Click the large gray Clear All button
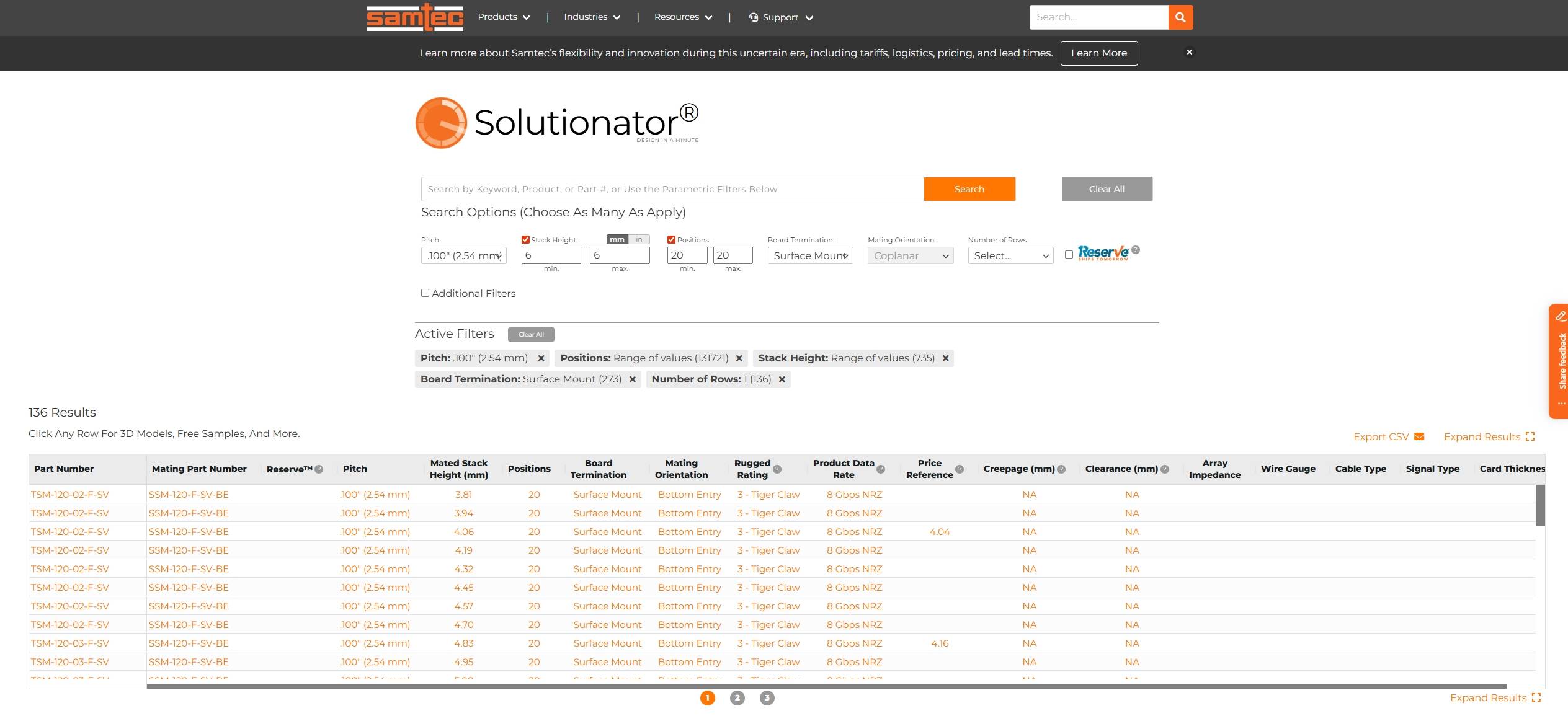 pos(1107,189)
